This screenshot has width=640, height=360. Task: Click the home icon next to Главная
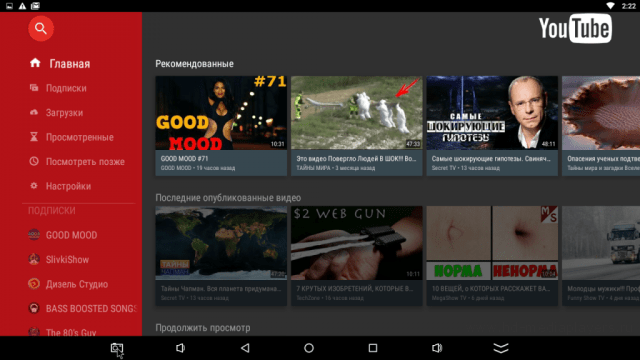35,63
